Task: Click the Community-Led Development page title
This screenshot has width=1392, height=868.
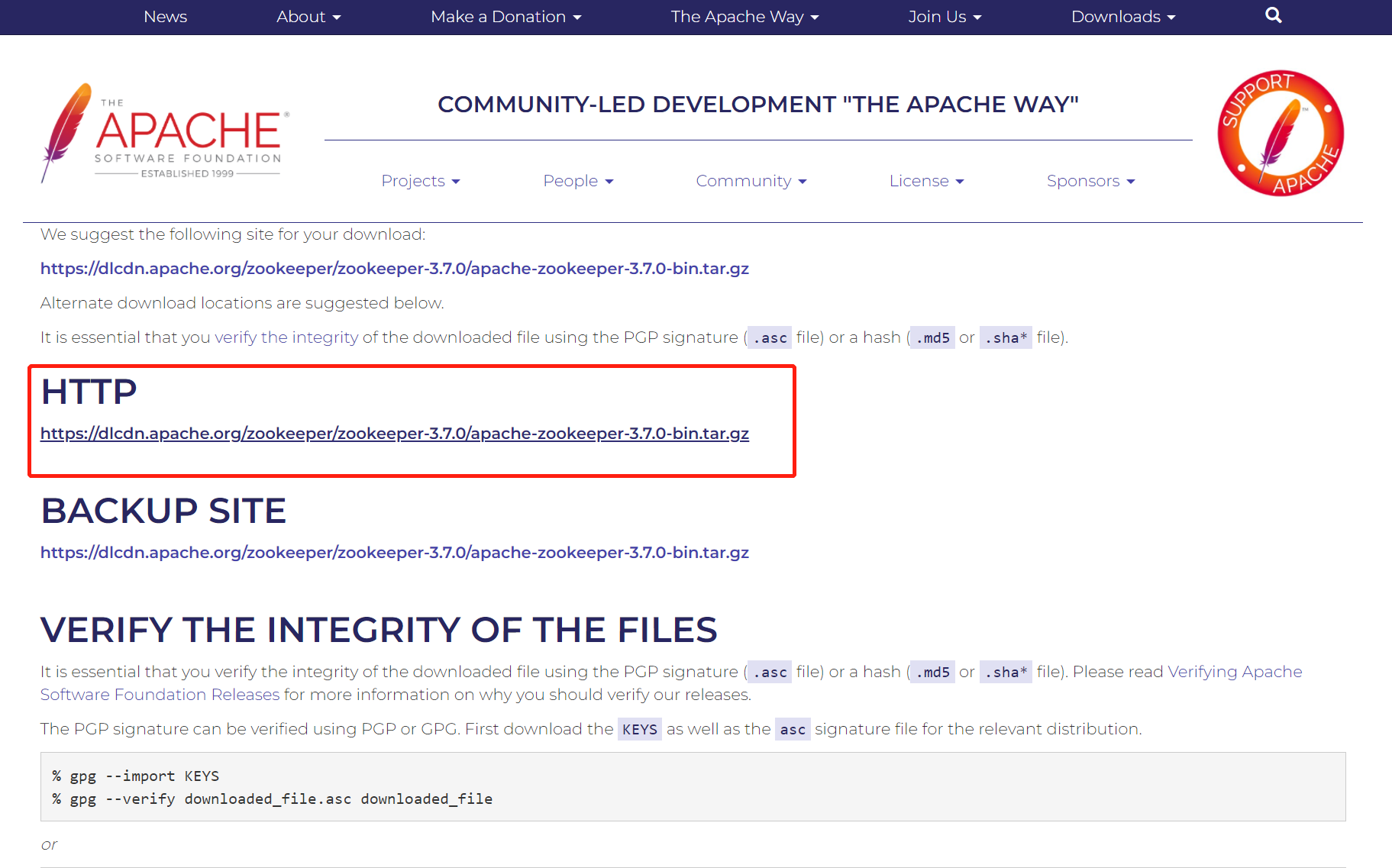Action: coord(758,105)
